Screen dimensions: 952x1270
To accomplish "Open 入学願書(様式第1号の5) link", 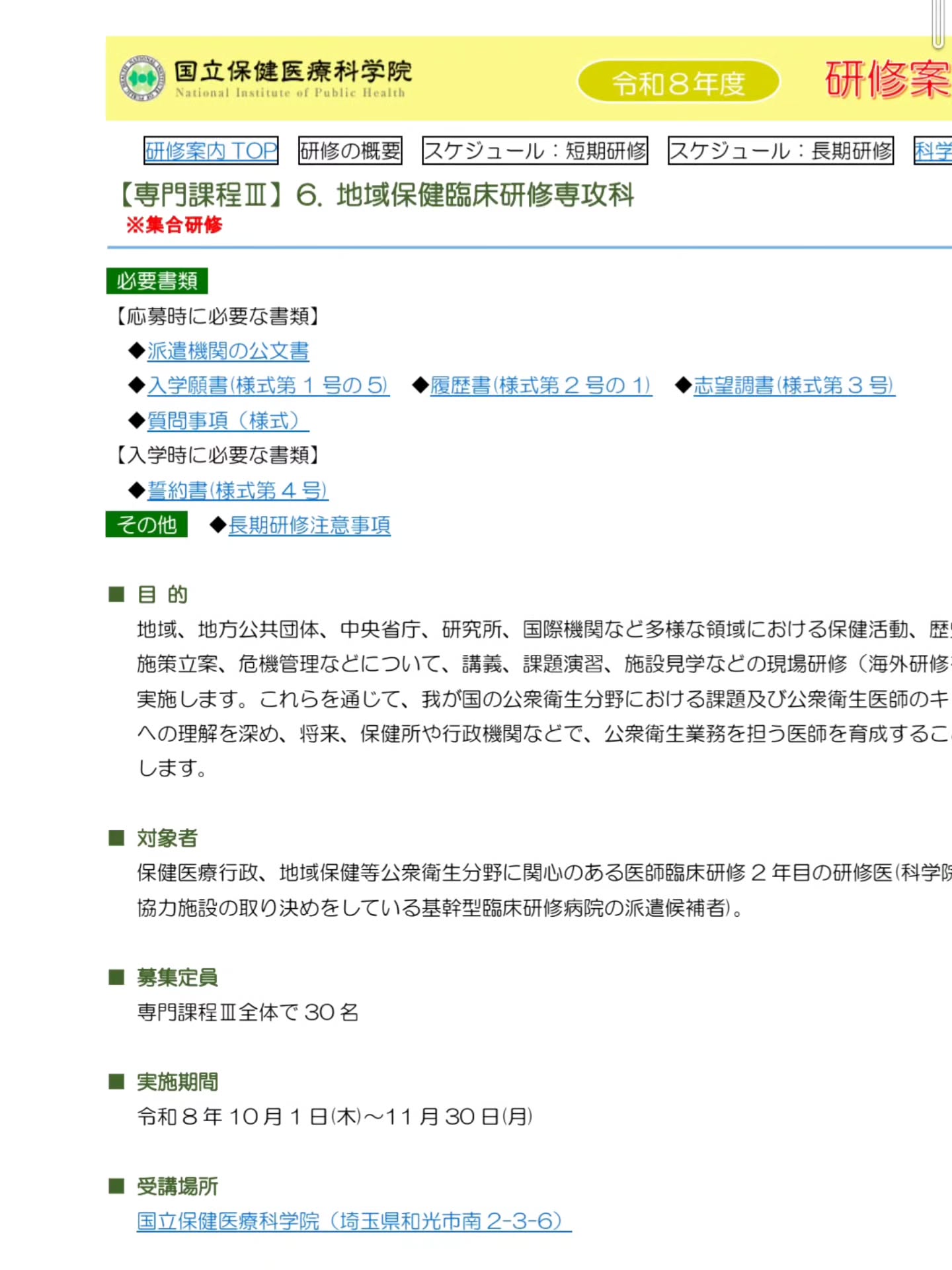I will (x=268, y=386).
